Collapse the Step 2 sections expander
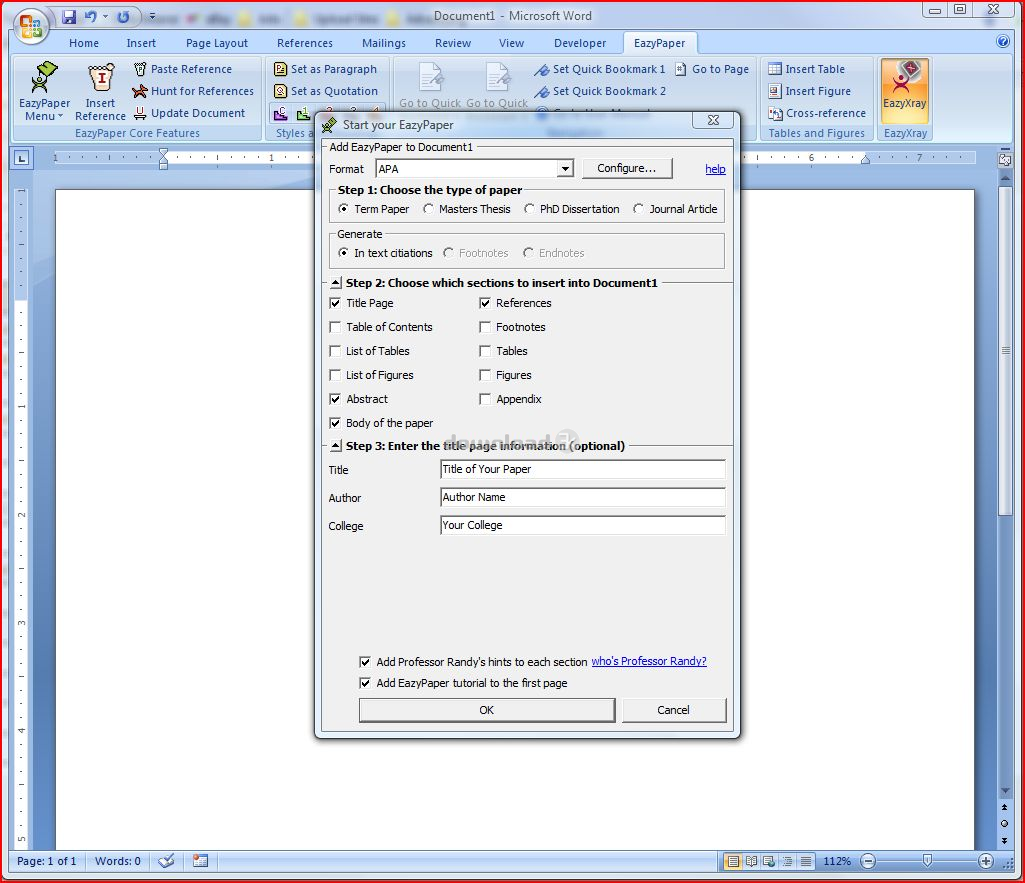This screenshot has width=1025, height=883. [335, 283]
